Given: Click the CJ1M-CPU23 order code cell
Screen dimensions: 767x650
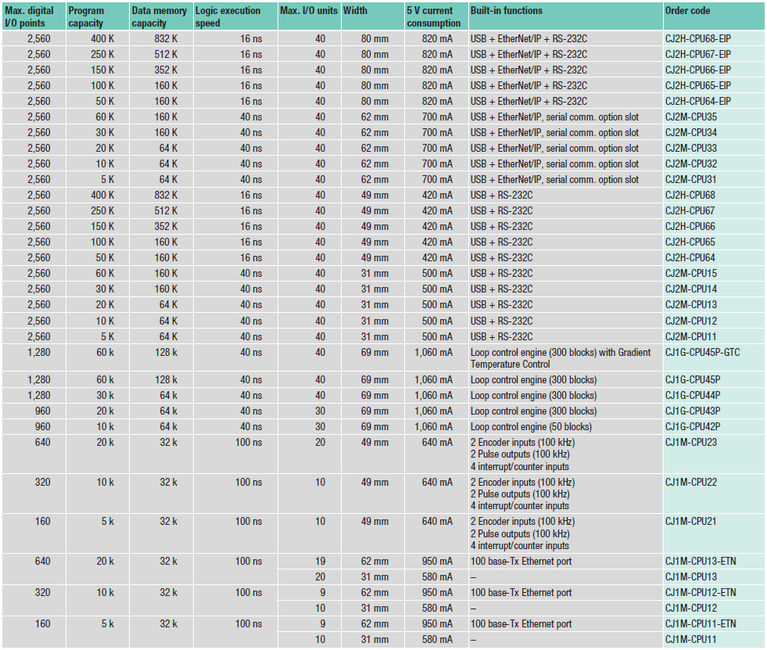Looking at the screenshot, I should 690,441.
